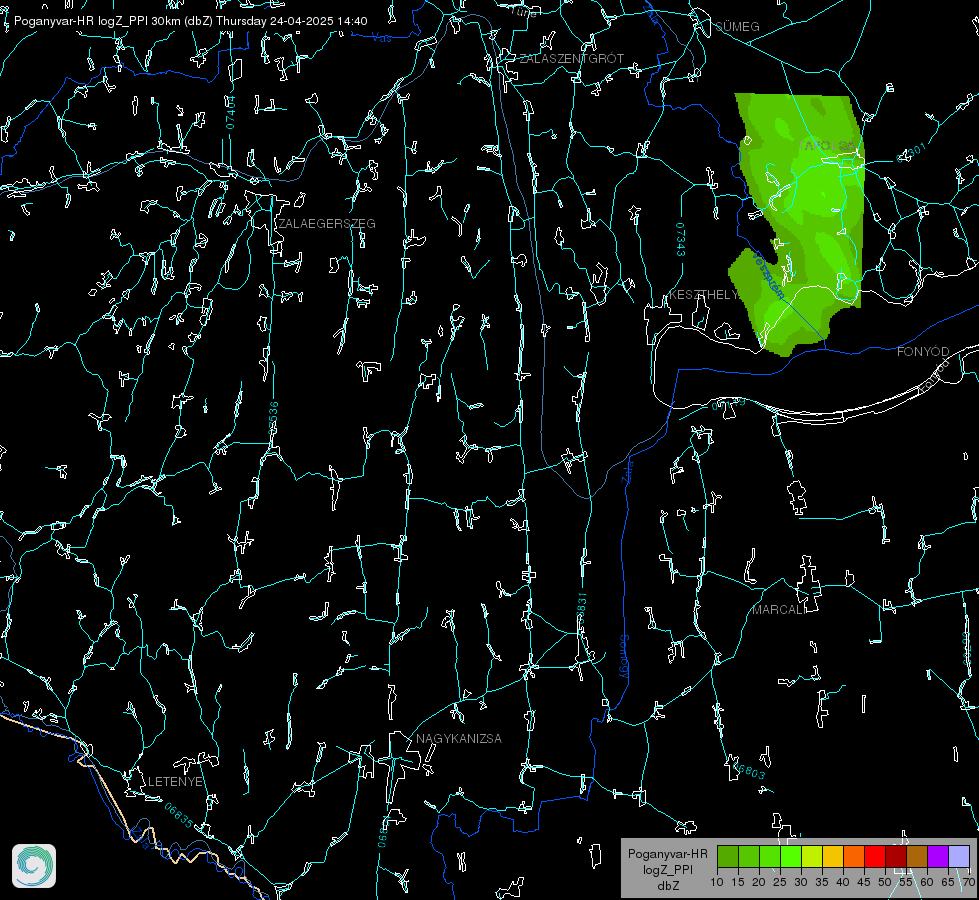This screenshot has height=900, width=979.
Task: Click the swirl logo icon
Action: tap(34, 866)
